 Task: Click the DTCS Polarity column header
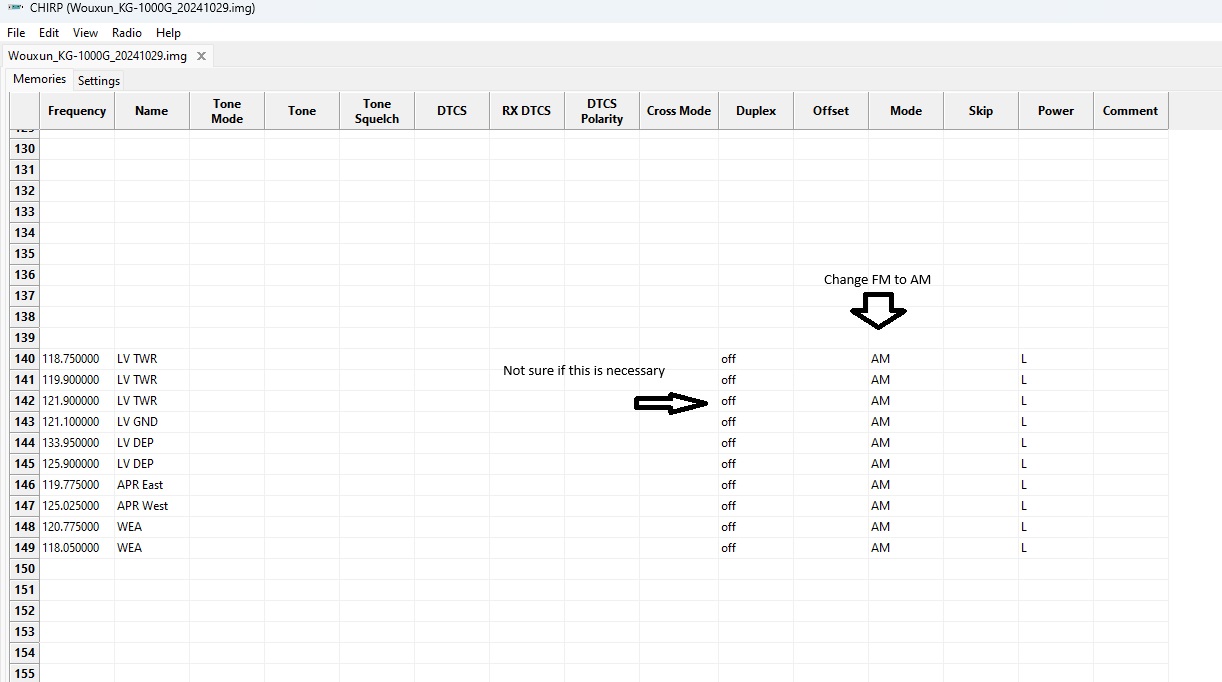pos(602,111)
